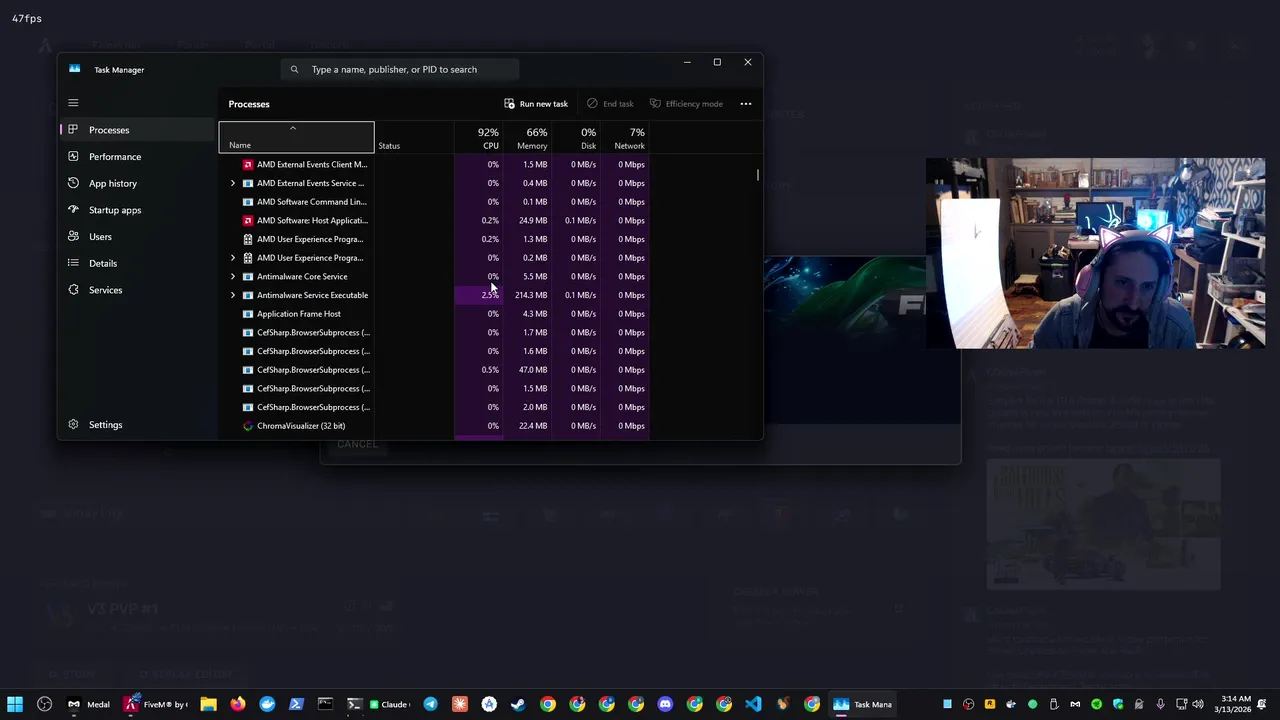
Task: Open the Windows Start menu
Action: (15, 704)
